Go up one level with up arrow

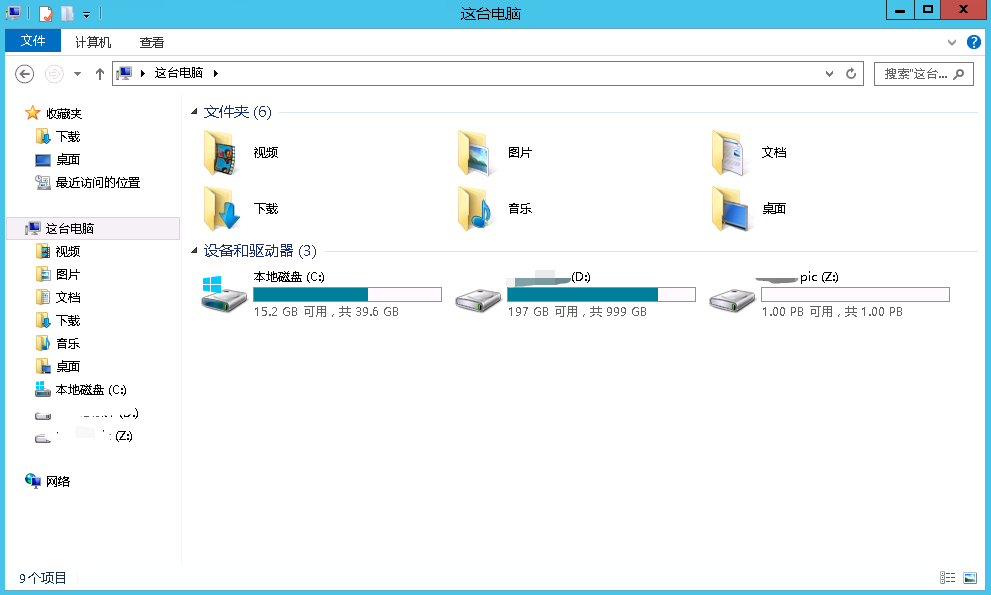[x=99, y=74]
